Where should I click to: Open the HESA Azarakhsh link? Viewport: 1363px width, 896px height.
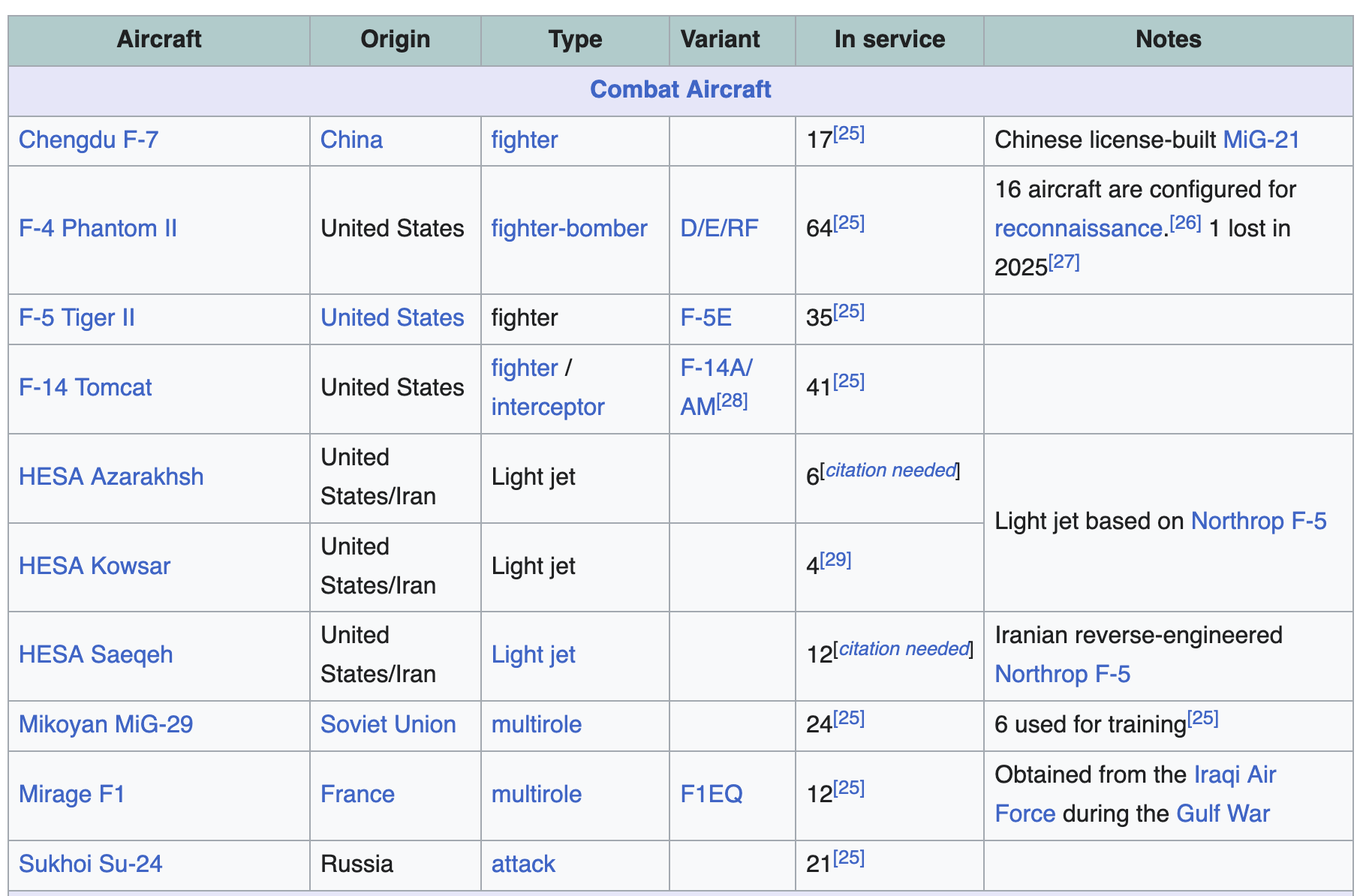(x=111, y=477)
